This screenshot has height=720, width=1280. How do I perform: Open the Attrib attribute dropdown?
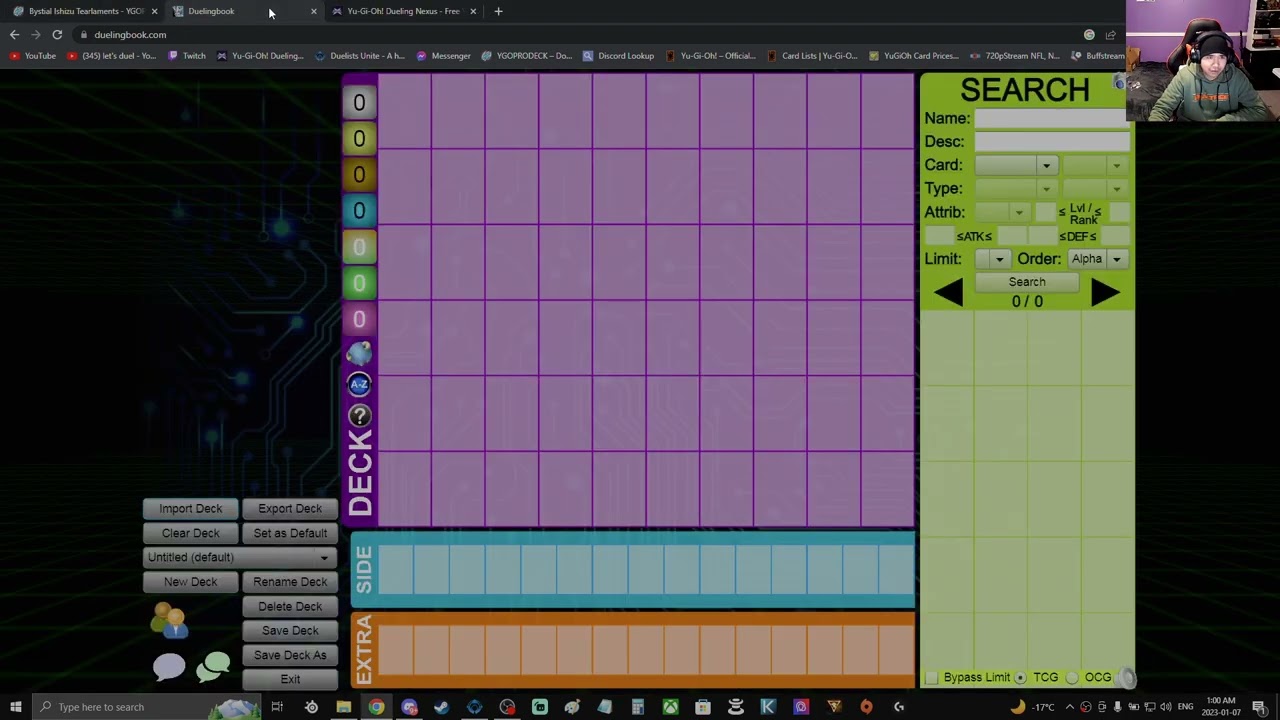pos(1001,212)
